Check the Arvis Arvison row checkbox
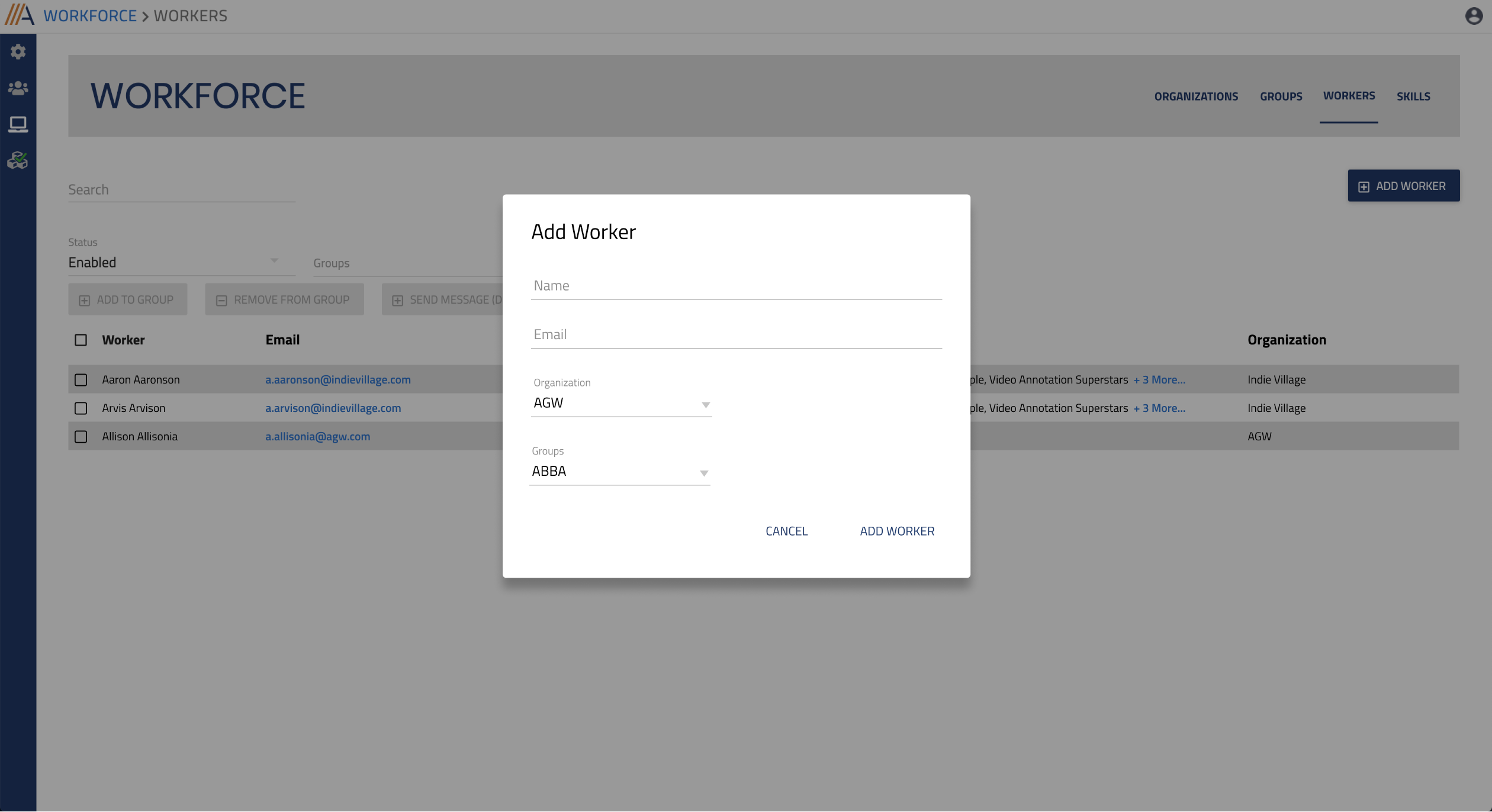Image resolution: width=1492 pixels, height=812 pixels. coord(81,408)
